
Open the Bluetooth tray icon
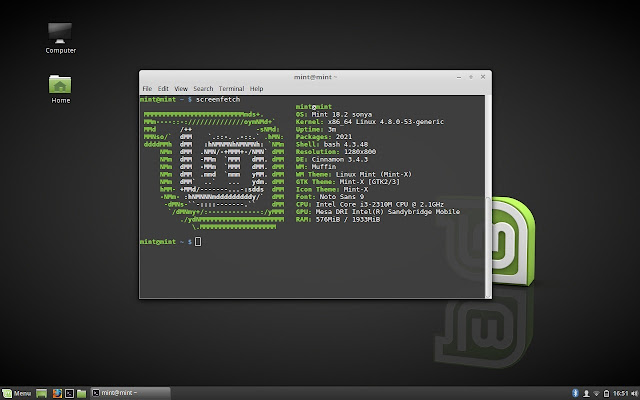(576, 393)
